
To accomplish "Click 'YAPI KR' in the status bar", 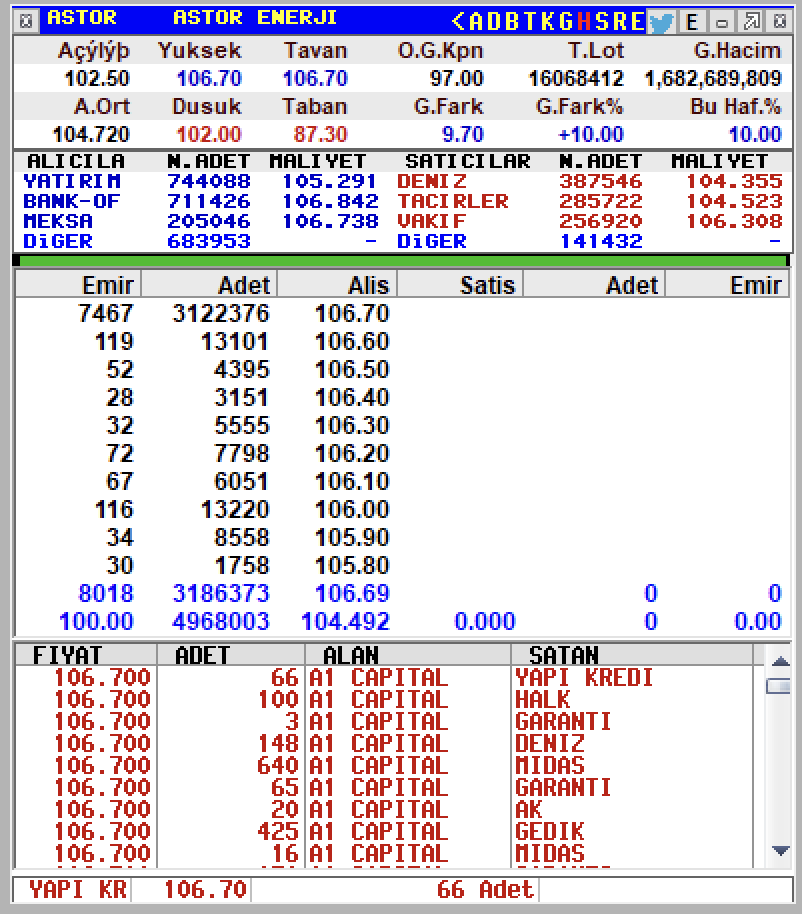I will click(x=78, y=890).
